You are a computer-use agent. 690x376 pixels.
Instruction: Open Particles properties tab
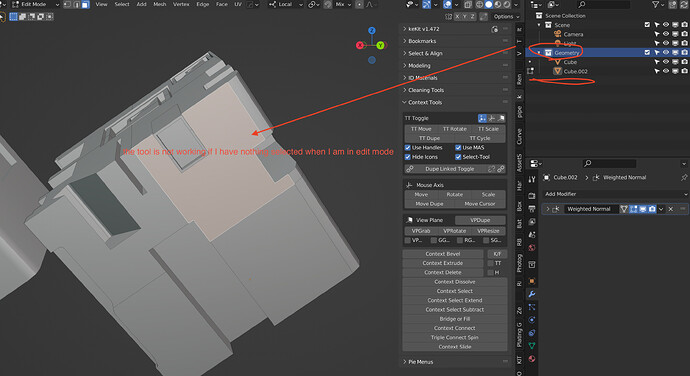tap(532, 307)
